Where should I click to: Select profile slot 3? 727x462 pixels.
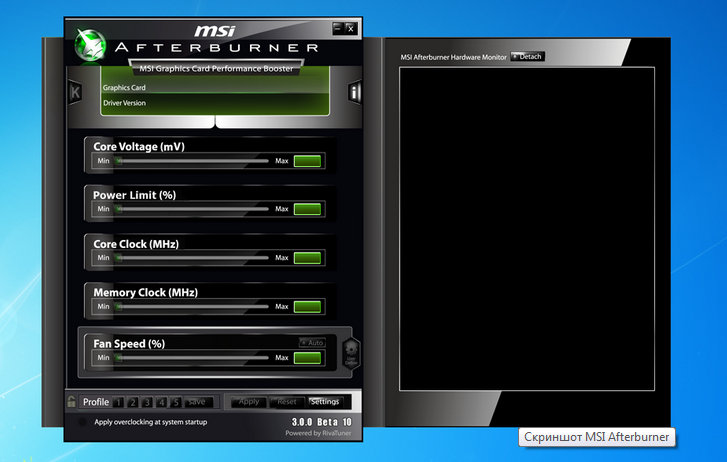pyautogui.click(x=147, y=402)
